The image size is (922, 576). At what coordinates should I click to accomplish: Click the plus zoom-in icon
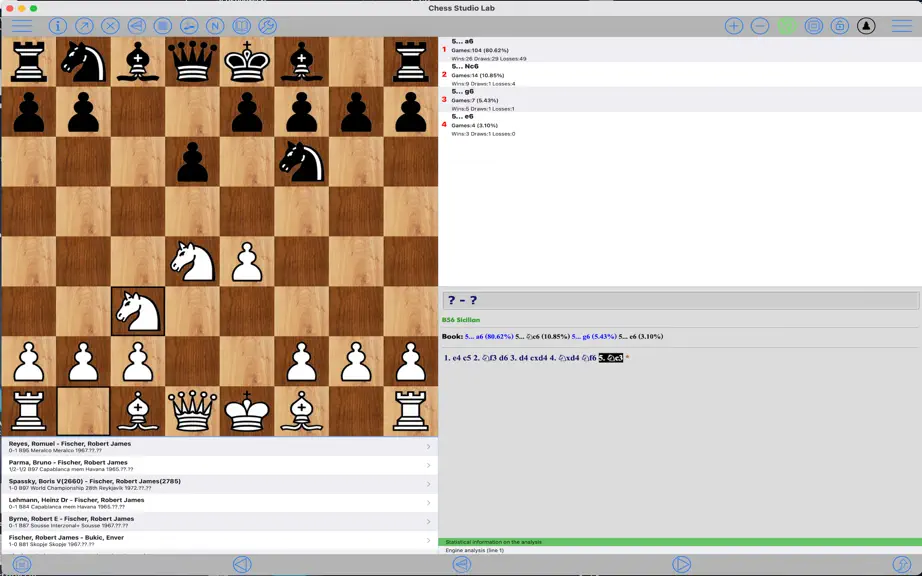(734, 26)
